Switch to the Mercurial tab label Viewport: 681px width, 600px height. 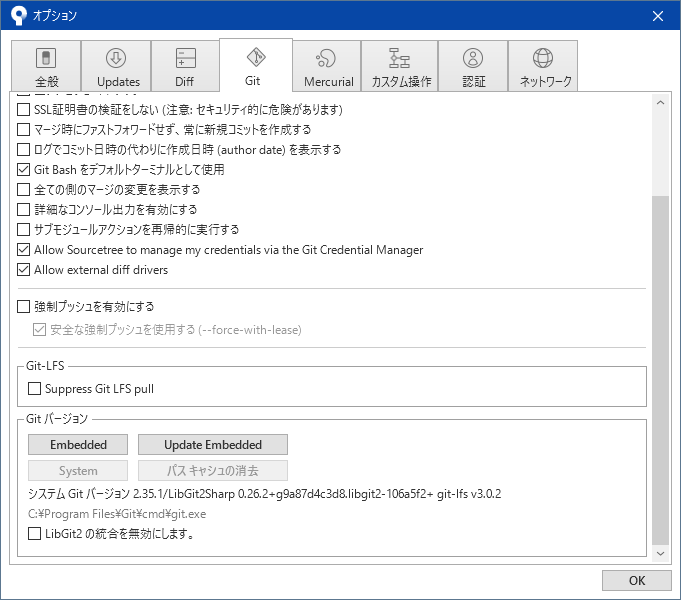click(329, 82)
